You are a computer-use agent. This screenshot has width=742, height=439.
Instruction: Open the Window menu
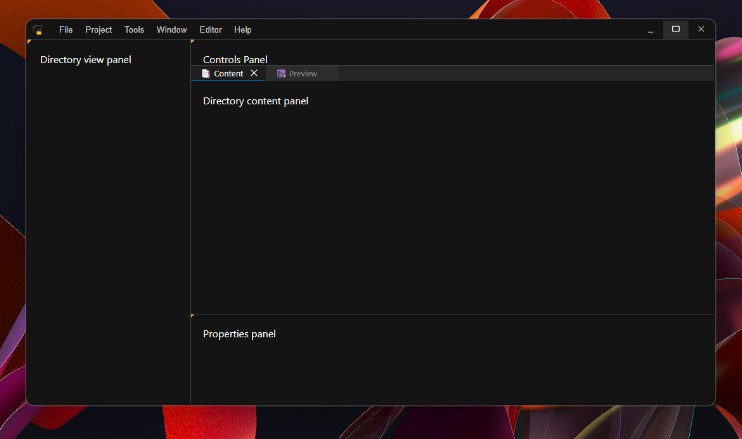click(171, 30)
